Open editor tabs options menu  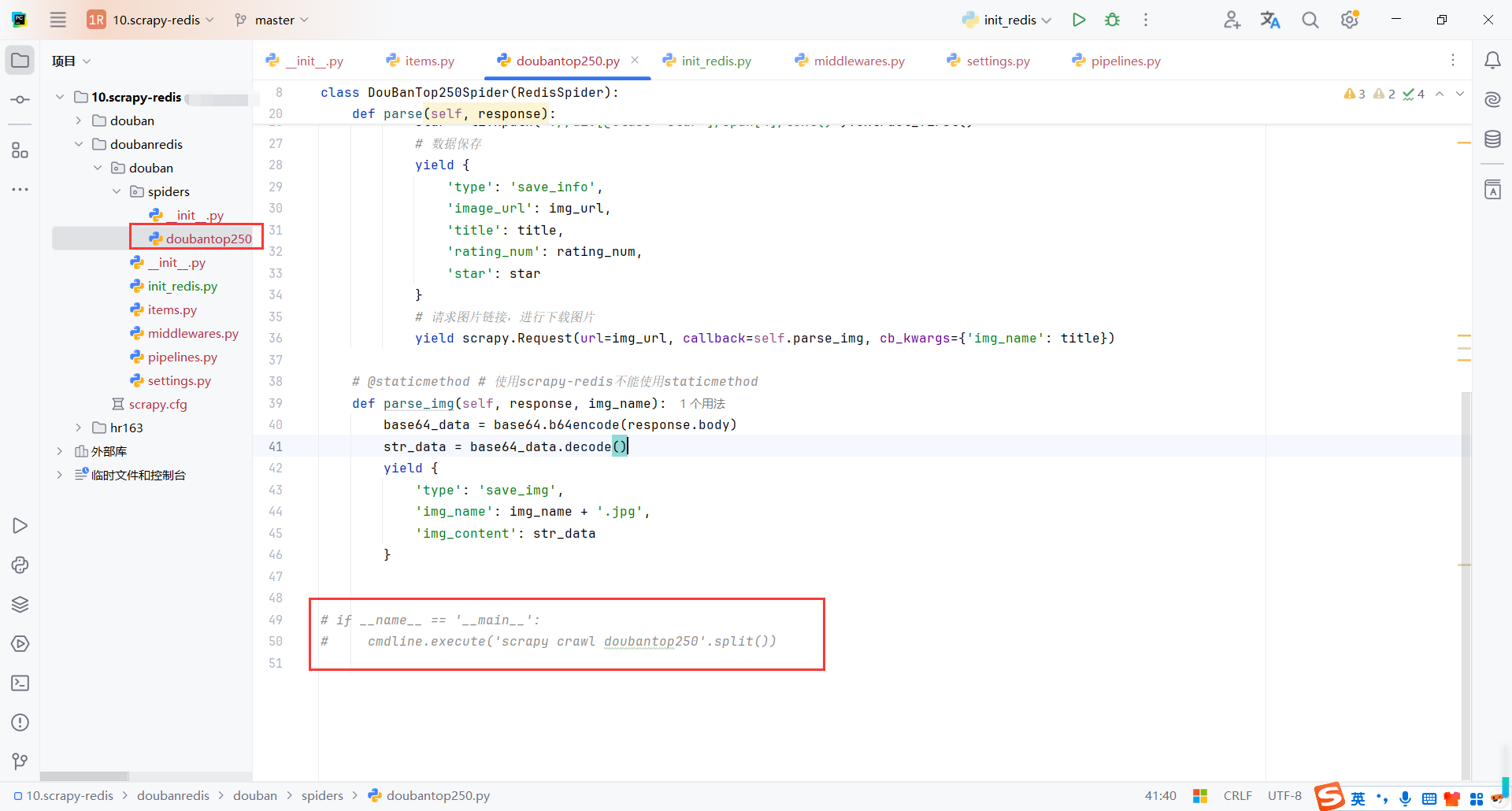pyautogui.click(x=1453, y=61)
